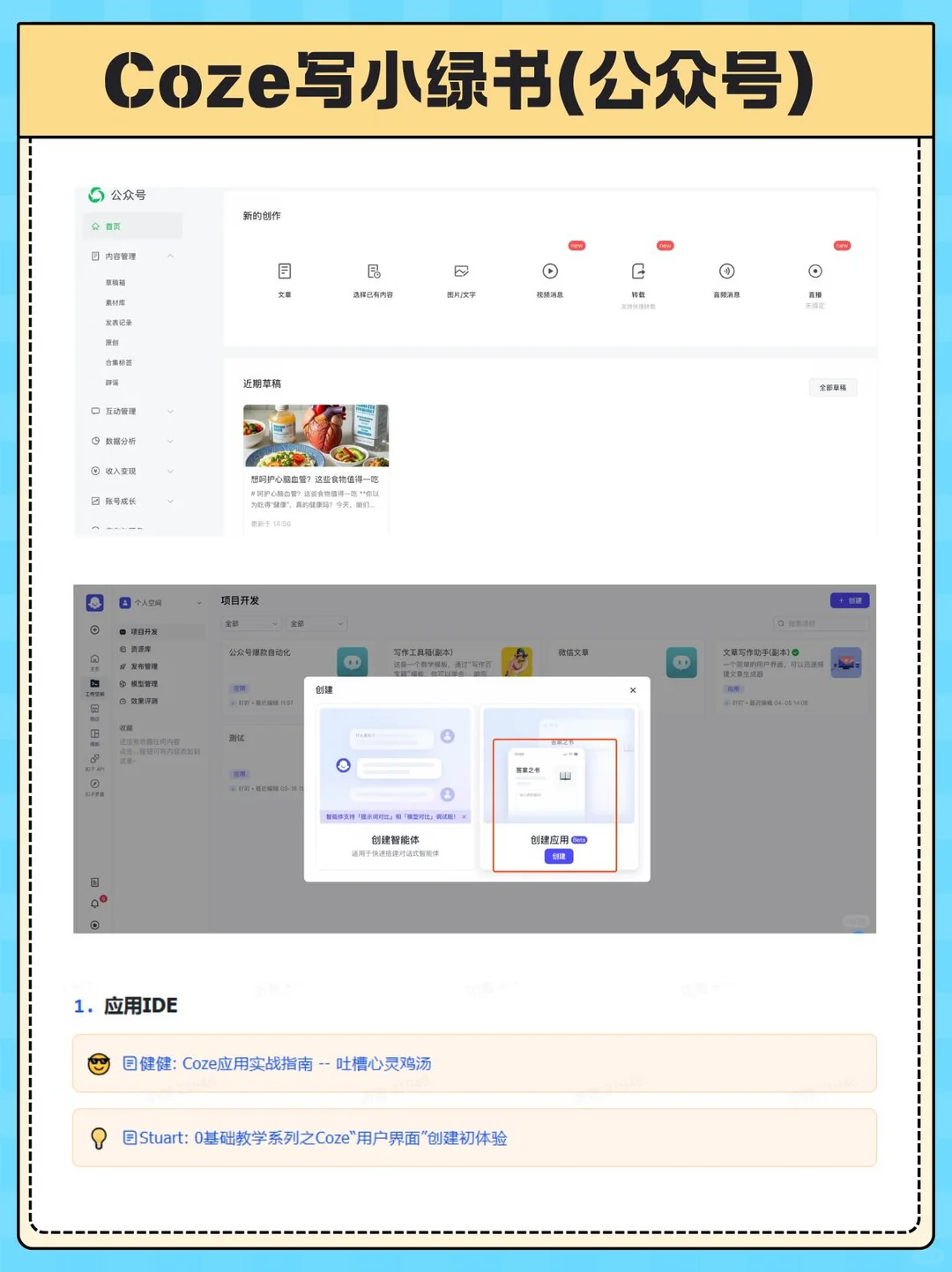Click the project search field

(822, 624)
